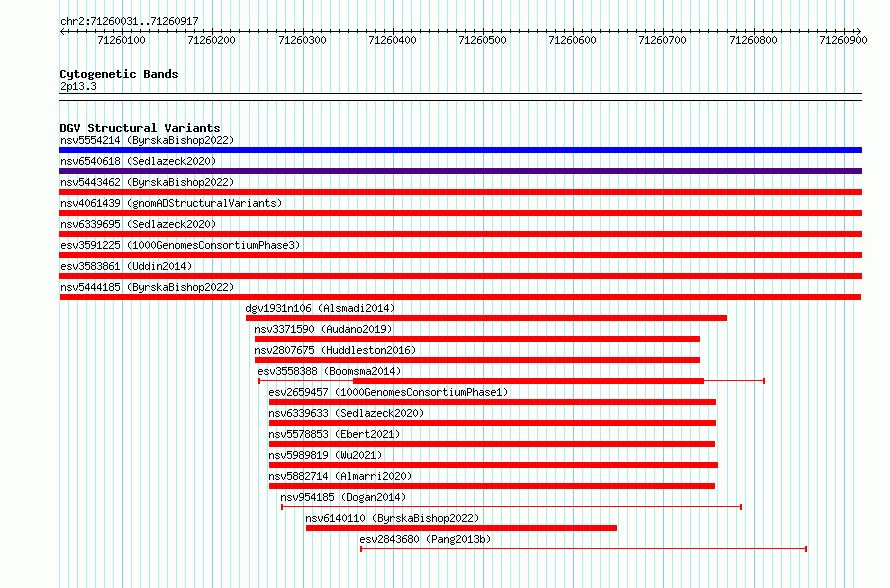Select the thin line under nsv954185
Image resolution: width=890 pixels, height=588 pixels.
pos(511,507)
